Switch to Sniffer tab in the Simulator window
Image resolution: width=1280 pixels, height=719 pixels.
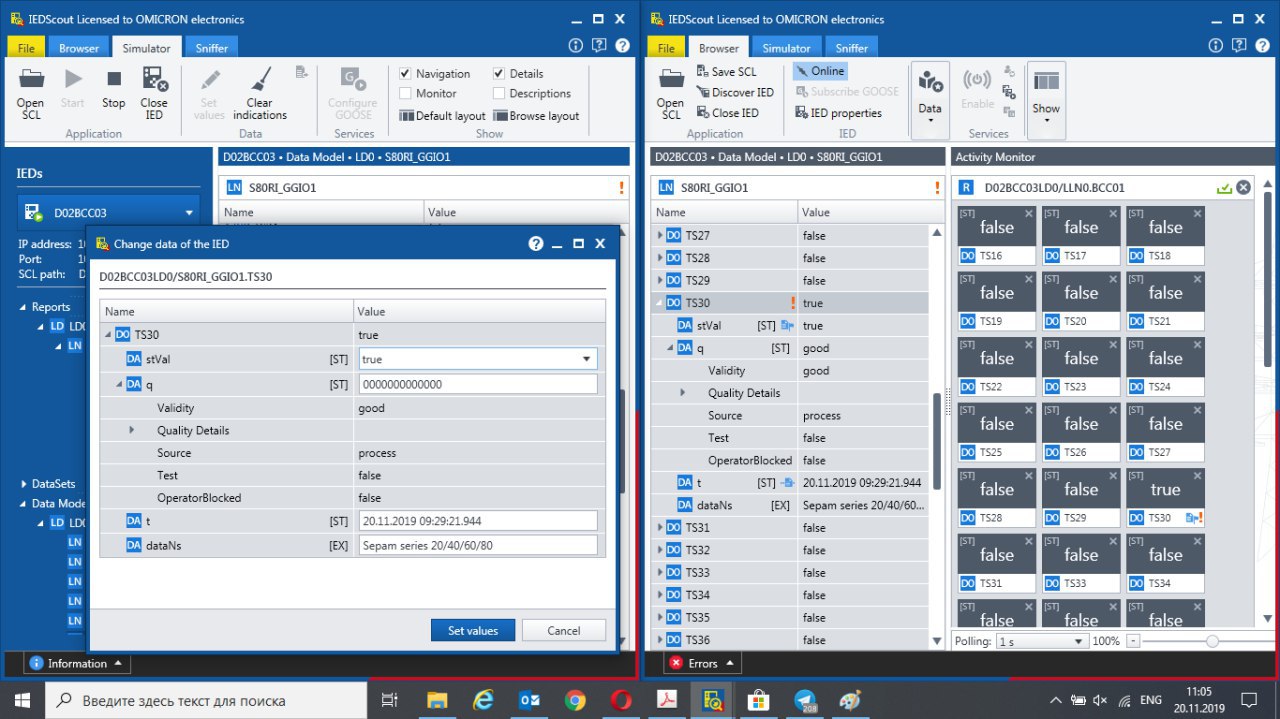(x=211, y=48)
